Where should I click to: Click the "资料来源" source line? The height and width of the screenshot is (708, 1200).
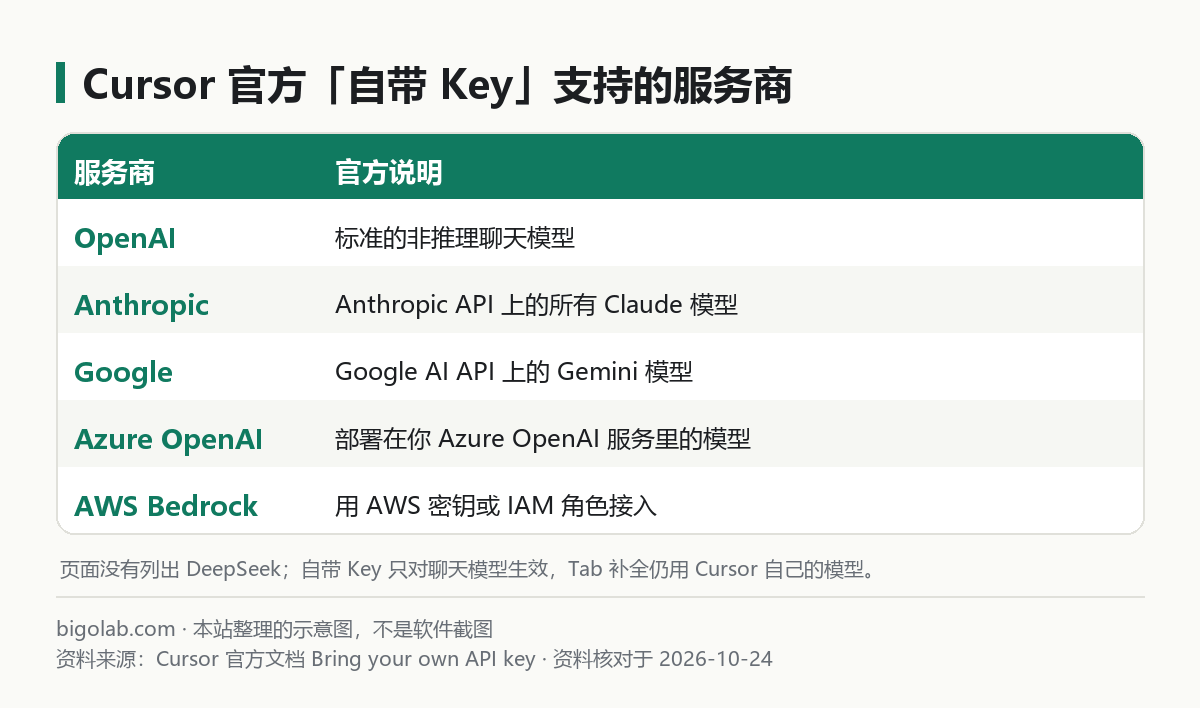pos(415,659)
